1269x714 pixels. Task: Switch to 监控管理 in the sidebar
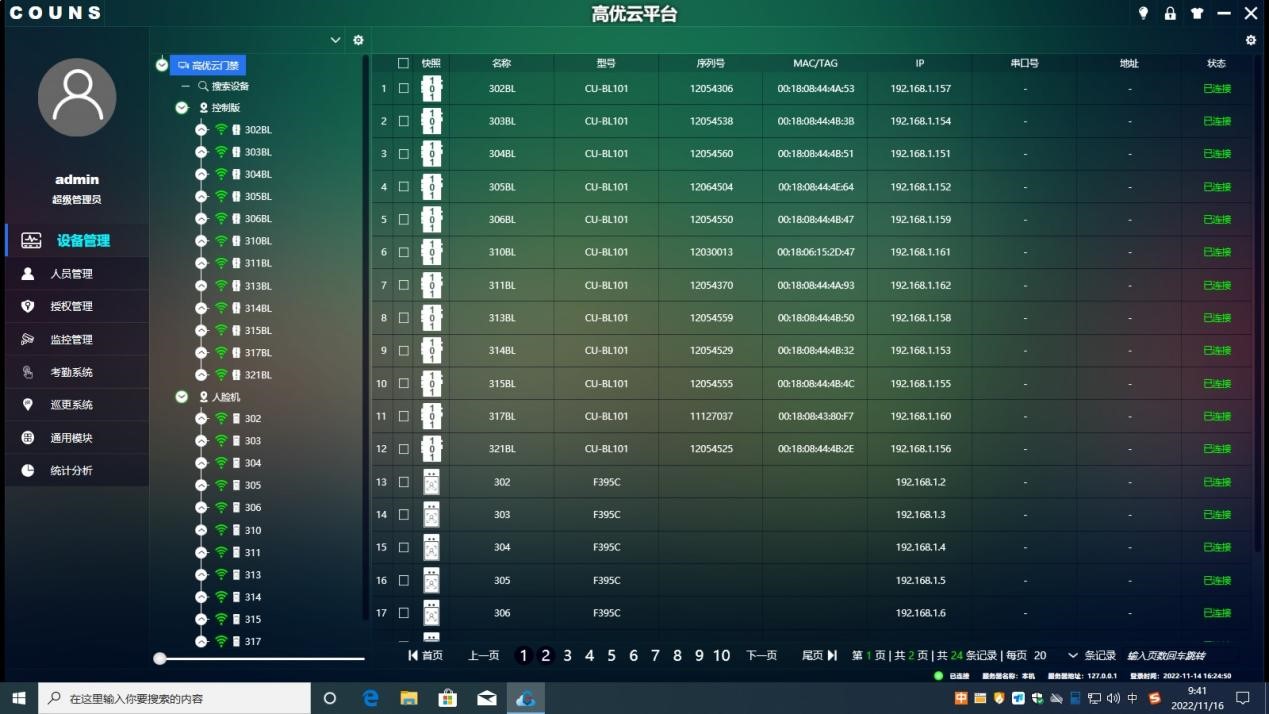pyautogui.click(x=71, y=340)
